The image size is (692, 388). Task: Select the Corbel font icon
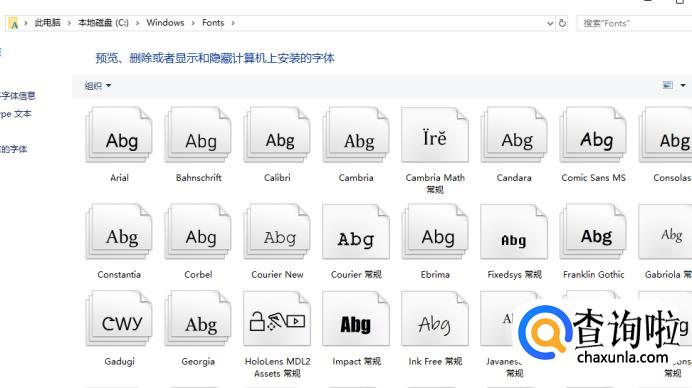pyautogui.click(x=198, y=232)
